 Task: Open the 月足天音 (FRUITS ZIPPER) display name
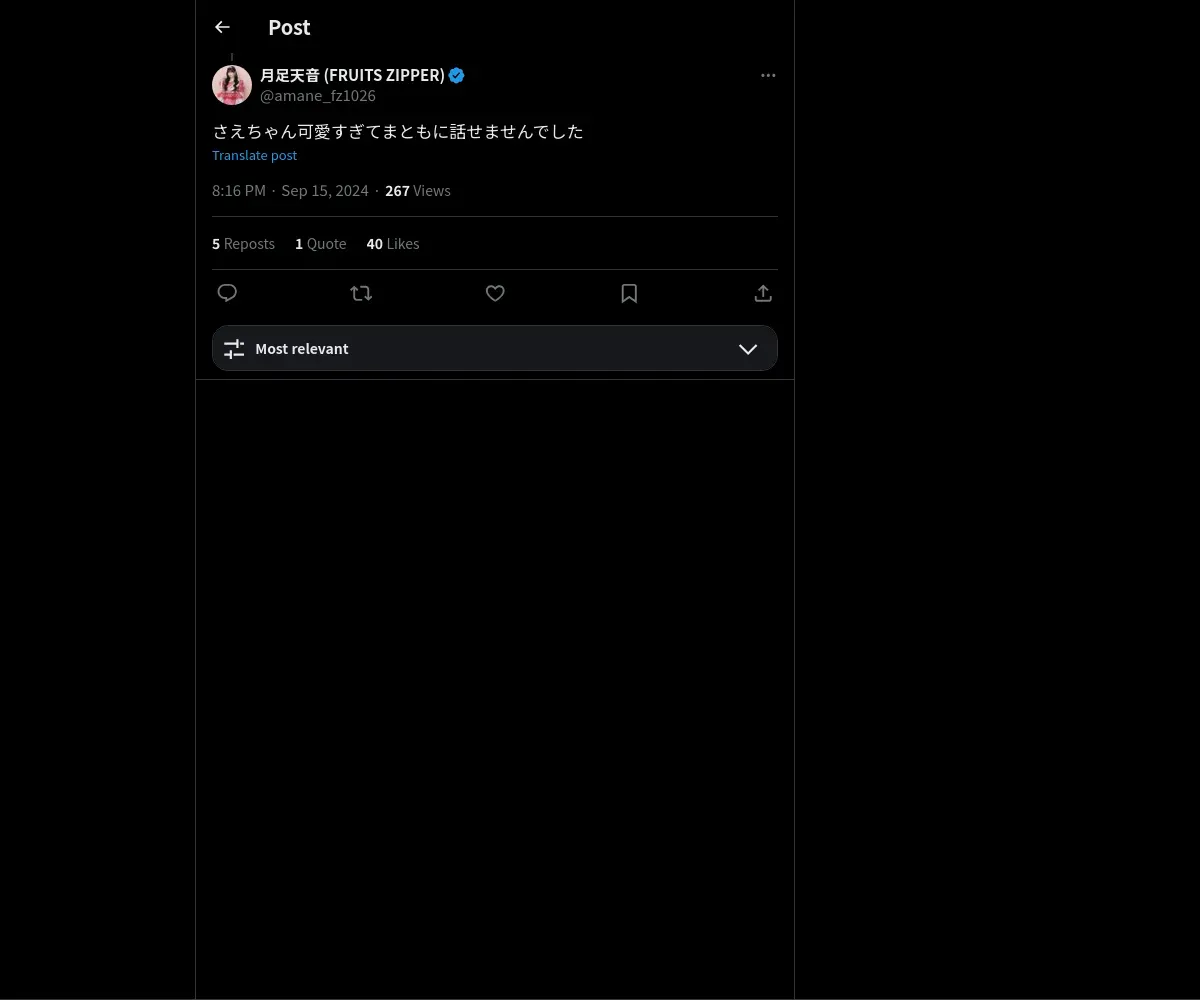pos(352,75)
